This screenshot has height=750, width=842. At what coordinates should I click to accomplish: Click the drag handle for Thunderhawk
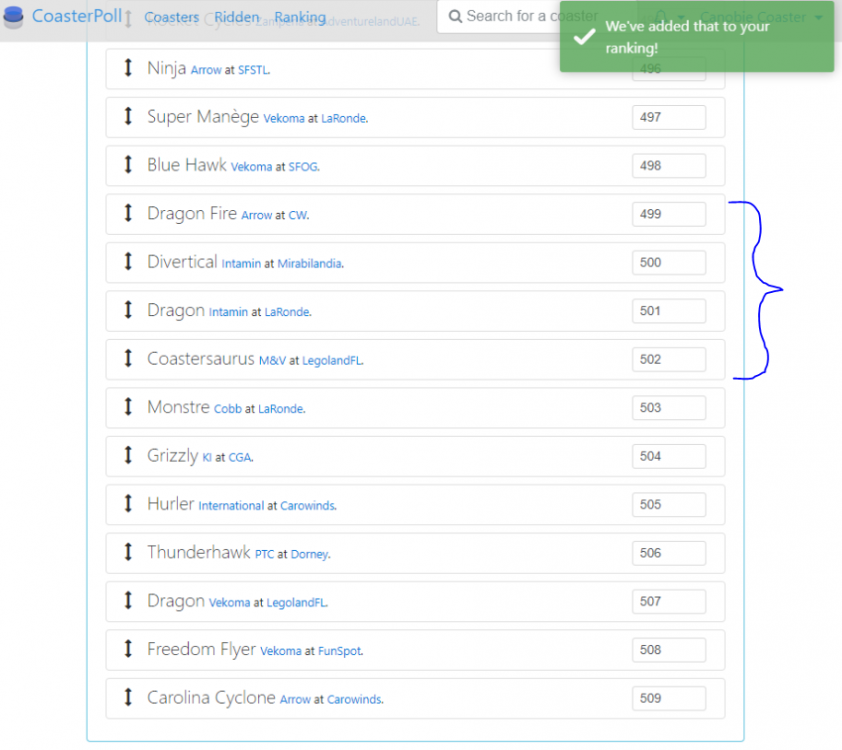[x=128, y=553]
